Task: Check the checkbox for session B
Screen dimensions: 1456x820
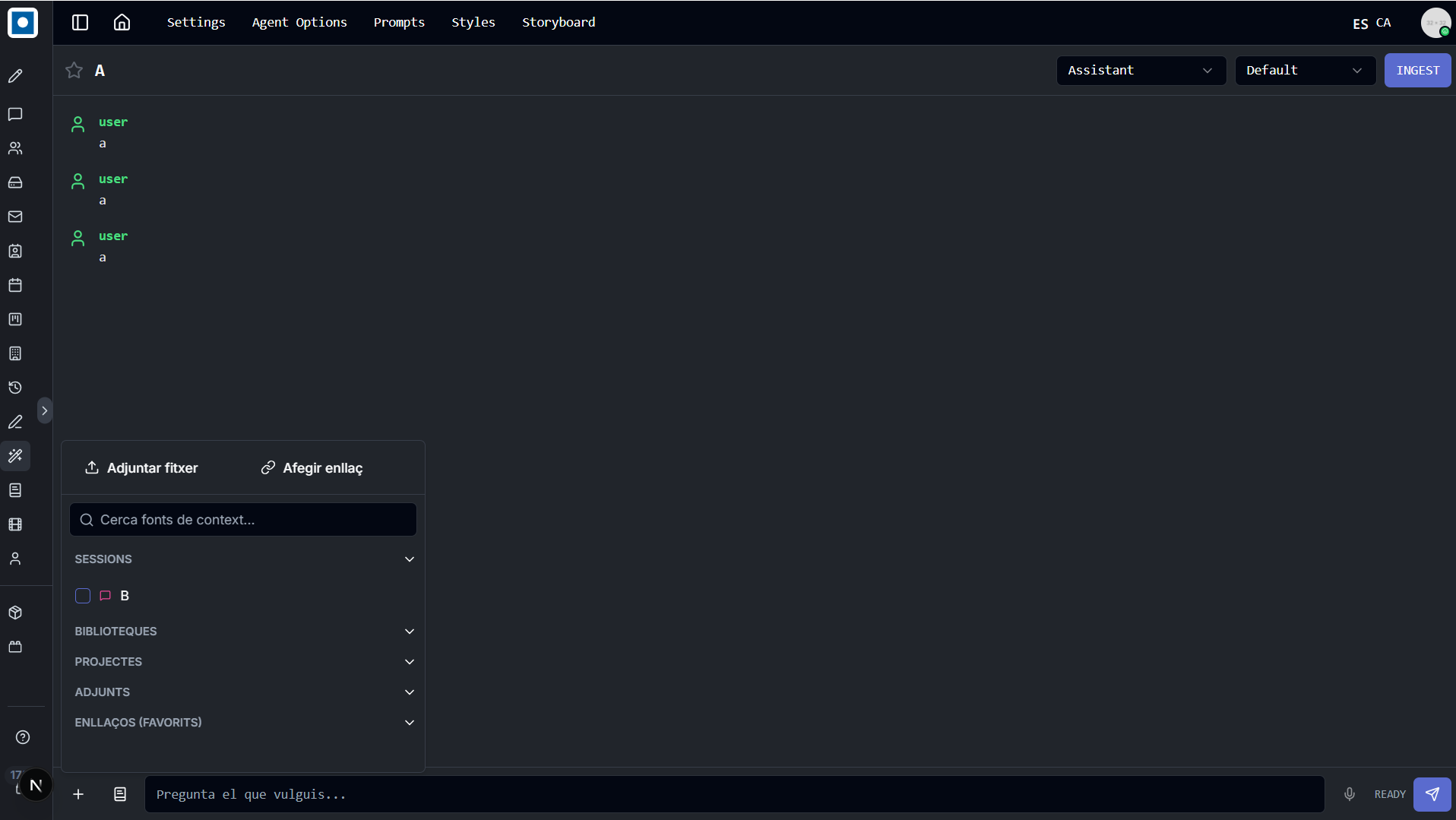Action: 83,596
